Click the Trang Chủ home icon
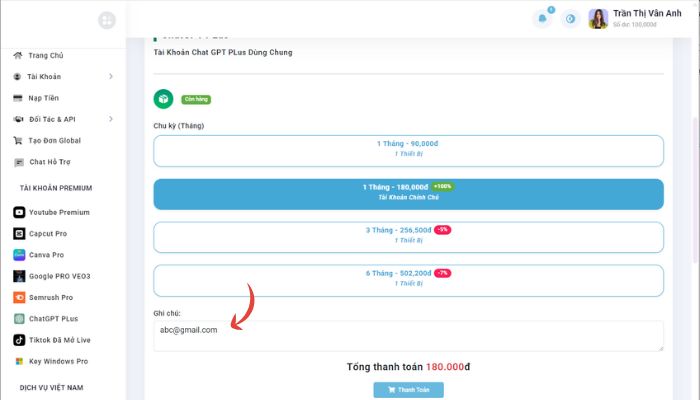This screenshot has width=700, height=400. (x=18, y=55)
